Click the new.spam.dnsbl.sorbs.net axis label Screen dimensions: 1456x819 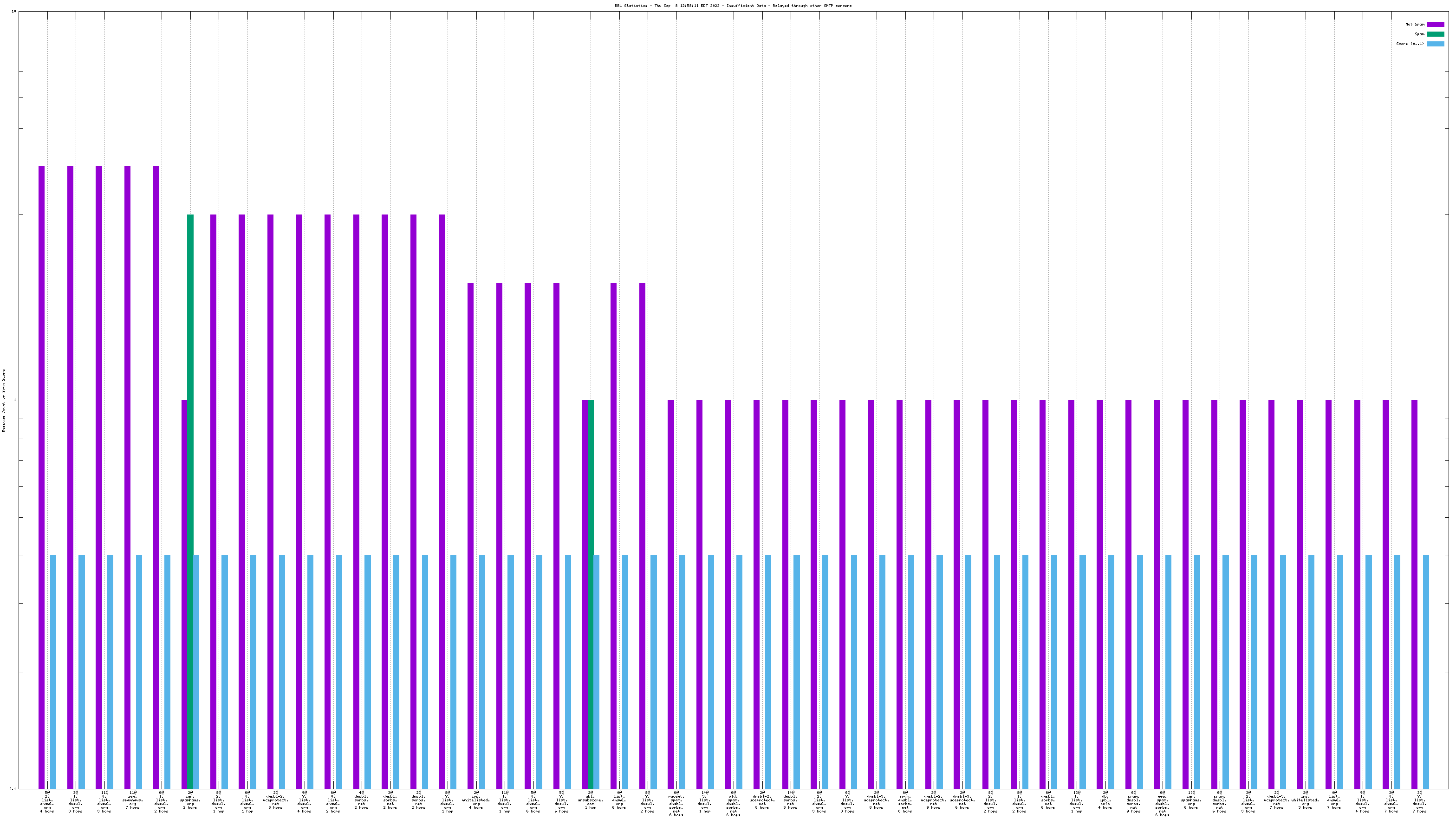(1162, 804)
